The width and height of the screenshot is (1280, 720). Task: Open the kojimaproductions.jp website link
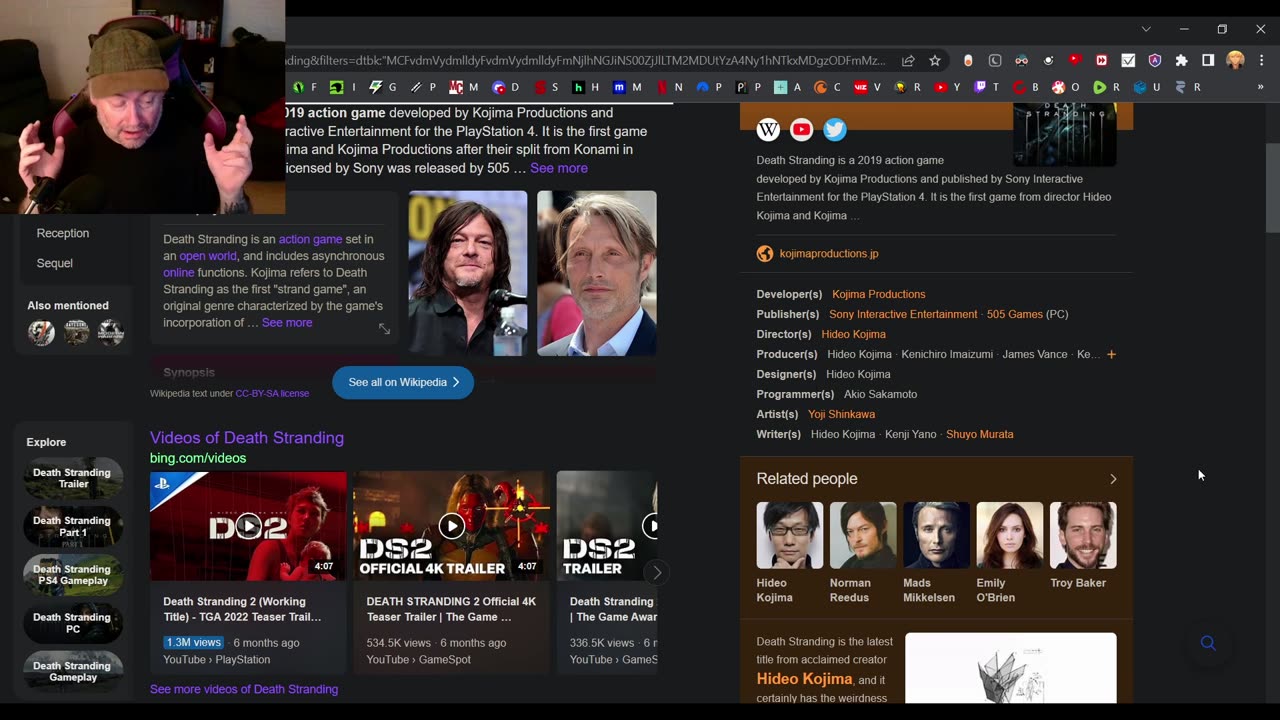pos(829,254)
